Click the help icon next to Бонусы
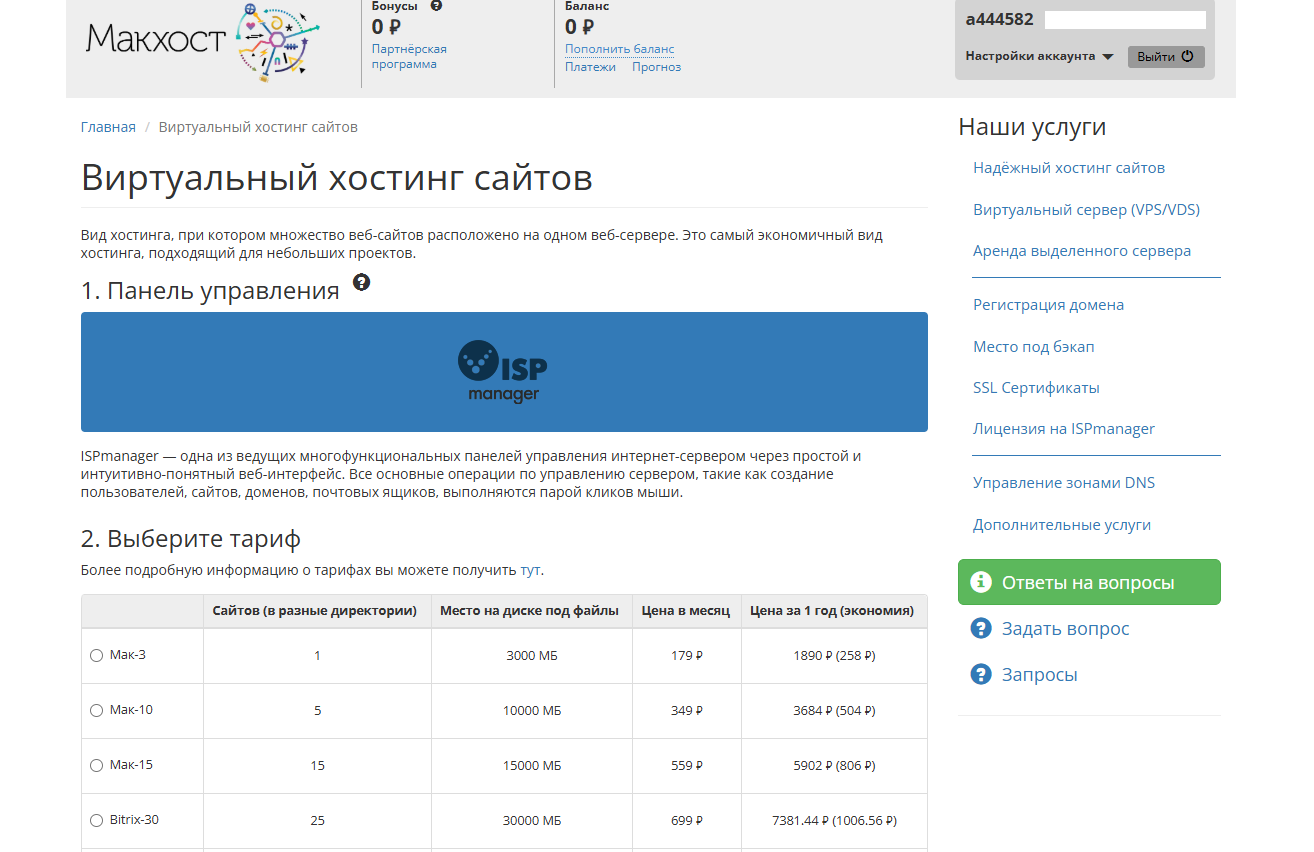The height and width of the screenshot is (852, 1314). pos(436,6)
